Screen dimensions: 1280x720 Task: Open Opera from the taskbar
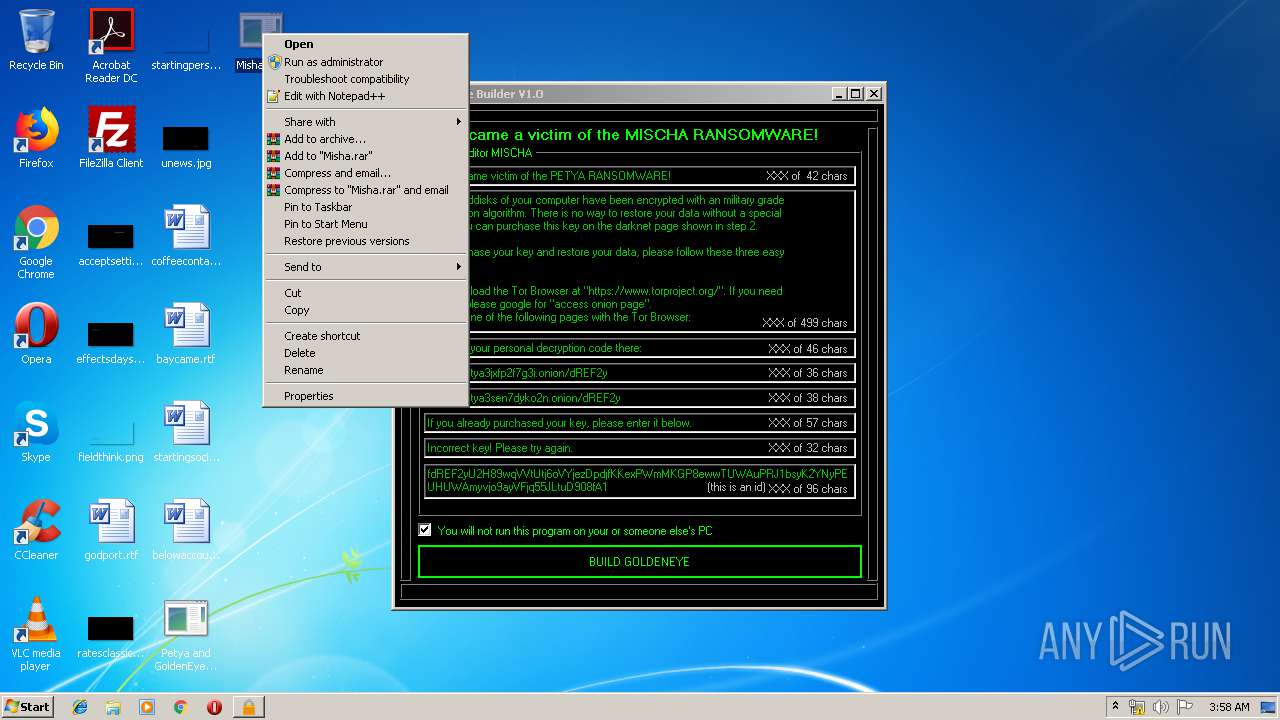(214, 707)
